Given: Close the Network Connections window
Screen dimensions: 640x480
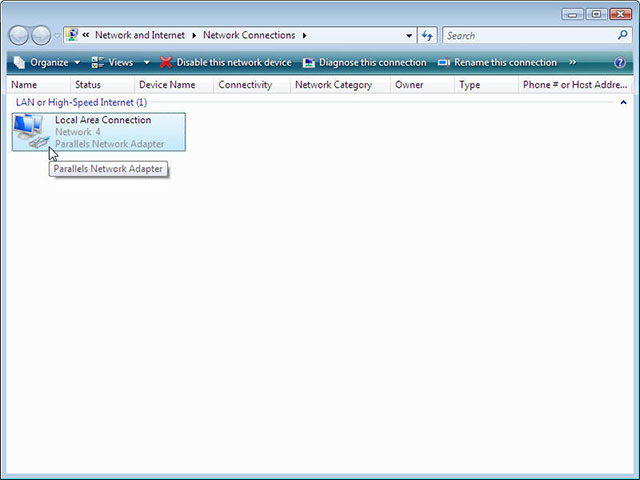Looking at the screenshot, I should click(620, 14).
